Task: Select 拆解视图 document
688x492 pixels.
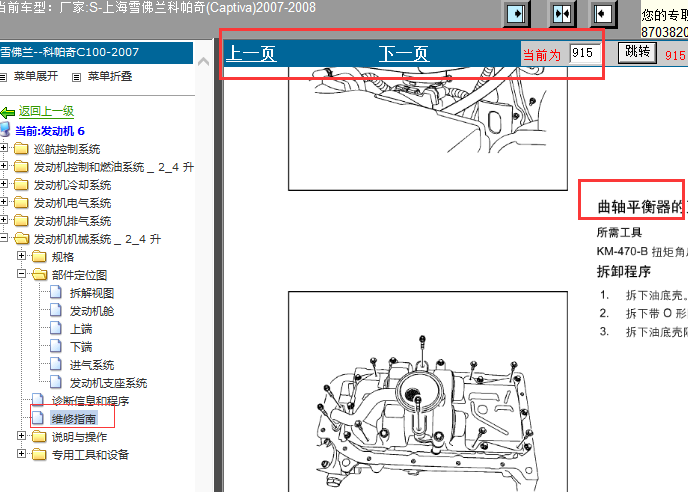Action: click(x=92, y=293)
